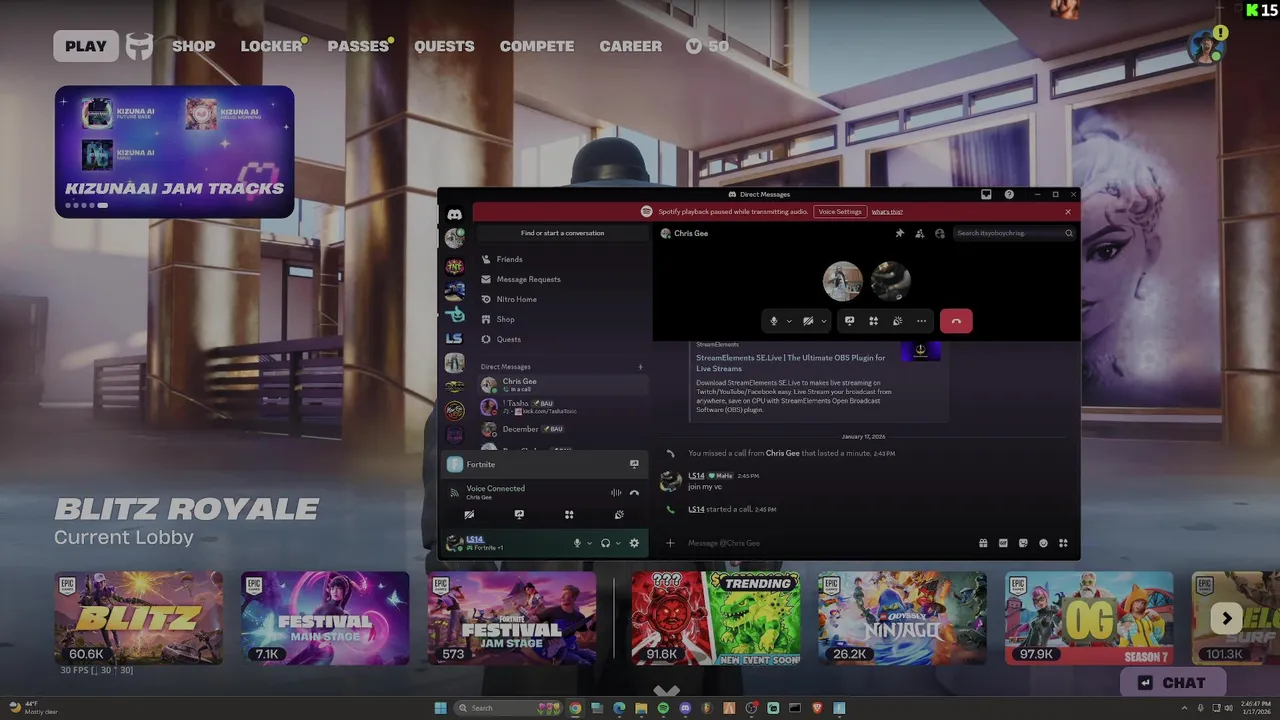Click Find or start a conversation
The height and width of the screenshot is (720, 1280).
click(562, 233)
